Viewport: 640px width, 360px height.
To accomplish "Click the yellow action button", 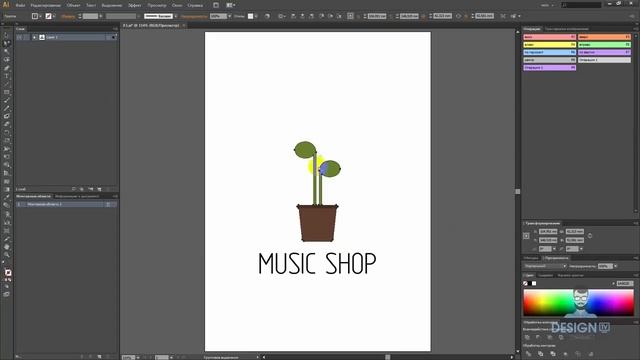I will (549, 44).
